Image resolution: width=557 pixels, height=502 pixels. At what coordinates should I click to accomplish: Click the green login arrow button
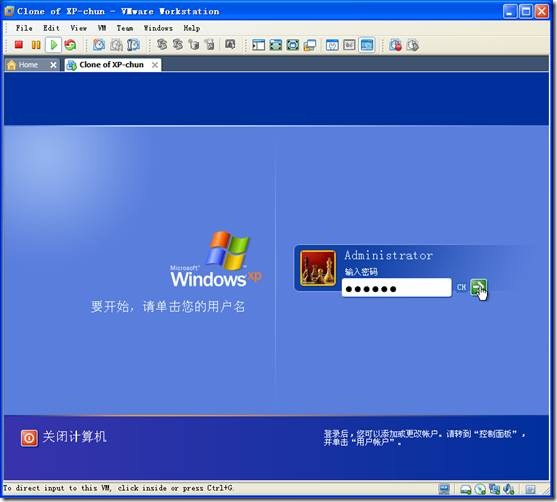tap(478, 287)
